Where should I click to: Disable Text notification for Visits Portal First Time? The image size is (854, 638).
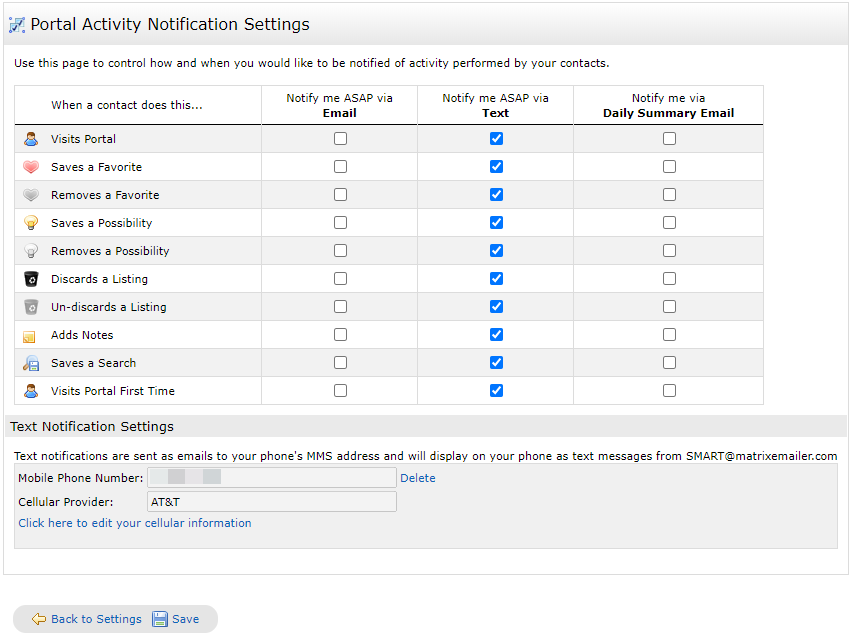coord(496,391)
